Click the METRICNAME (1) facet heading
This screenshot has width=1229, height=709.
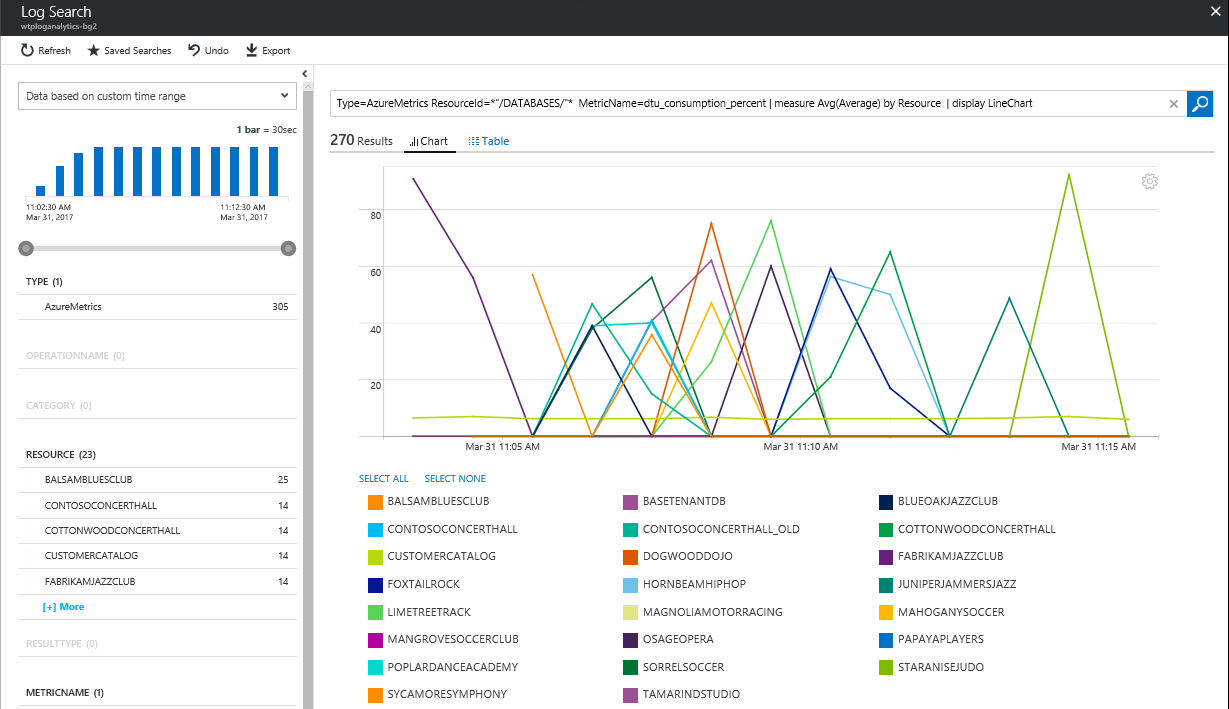(x=65, y=692)
